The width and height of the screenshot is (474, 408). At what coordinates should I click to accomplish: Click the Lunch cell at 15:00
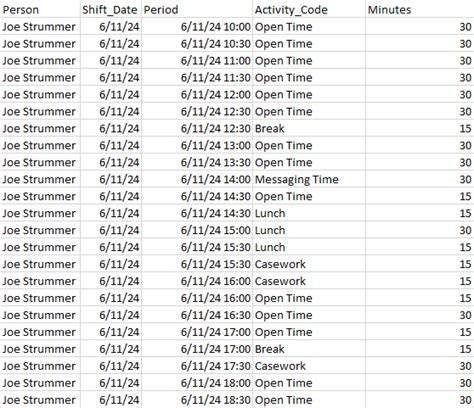pos(309,230)
